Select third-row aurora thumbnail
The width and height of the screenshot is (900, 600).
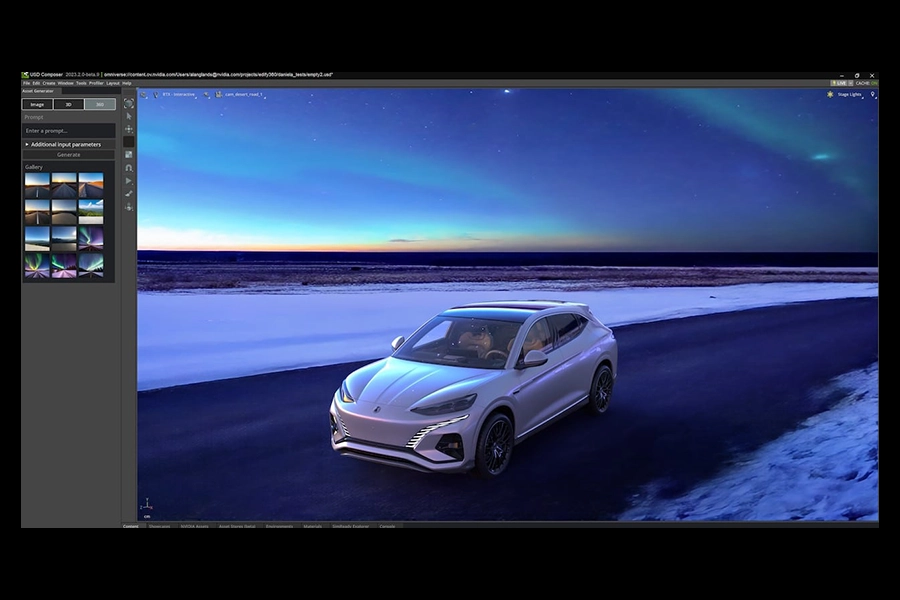pyautogui.click(x=91, y=239)
